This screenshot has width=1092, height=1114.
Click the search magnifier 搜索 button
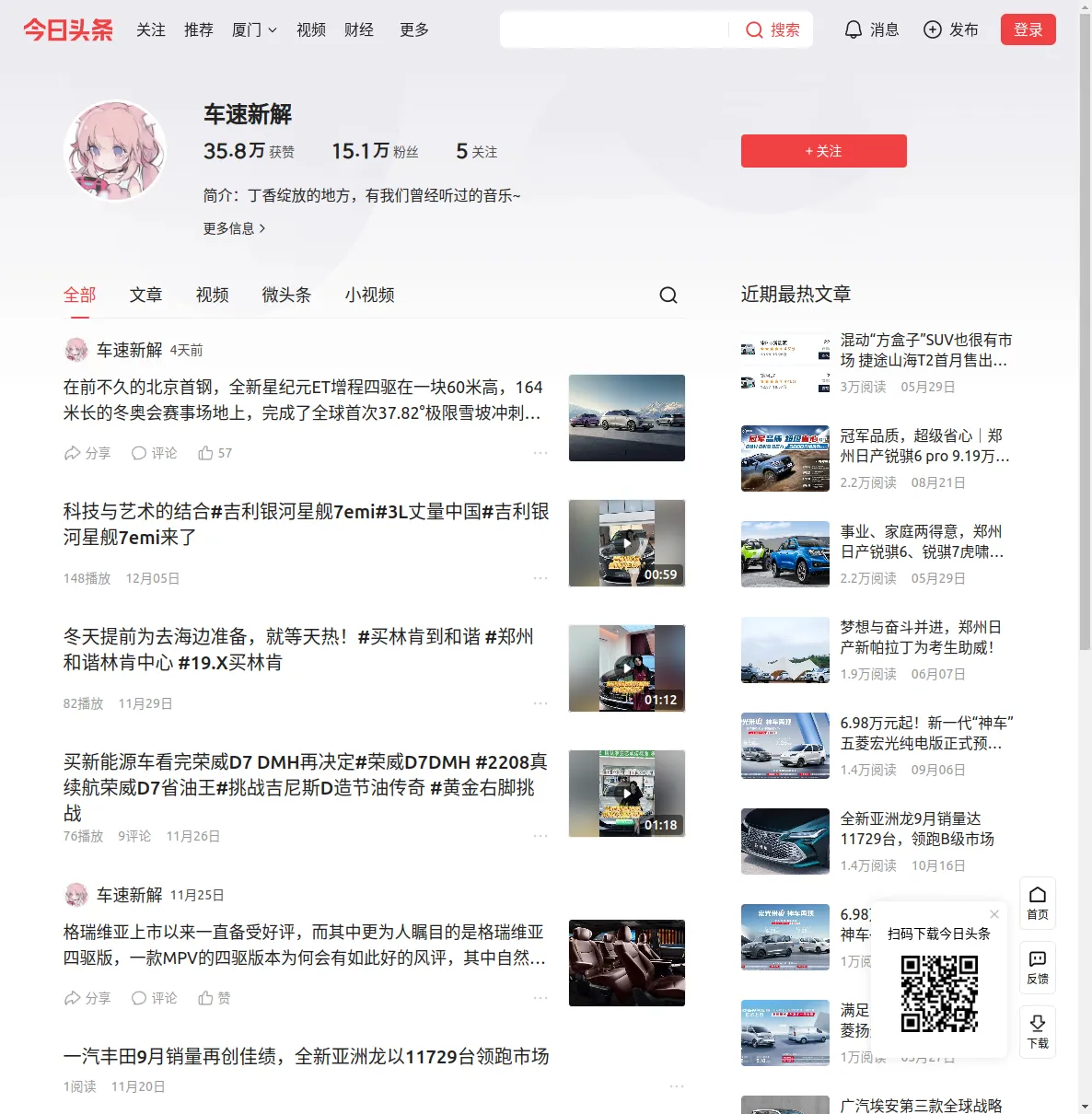coord(773,29)
